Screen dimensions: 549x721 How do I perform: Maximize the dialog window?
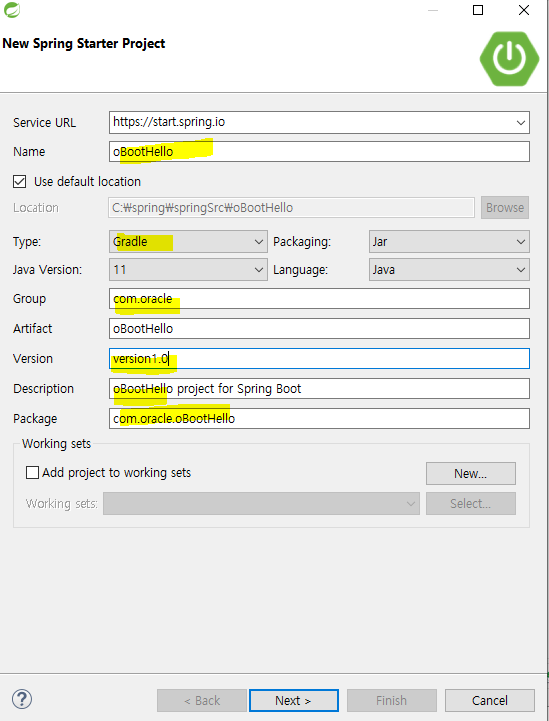(x=478, y=10)
